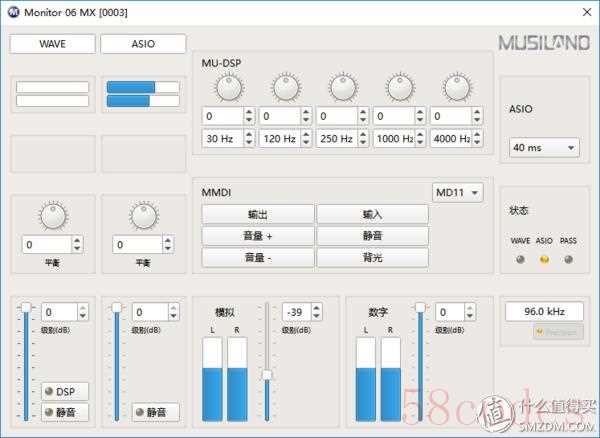The width and height of the screenshot is (600, 438).
Task: Click the WAVE channel level fader handle
Action: 26,308
